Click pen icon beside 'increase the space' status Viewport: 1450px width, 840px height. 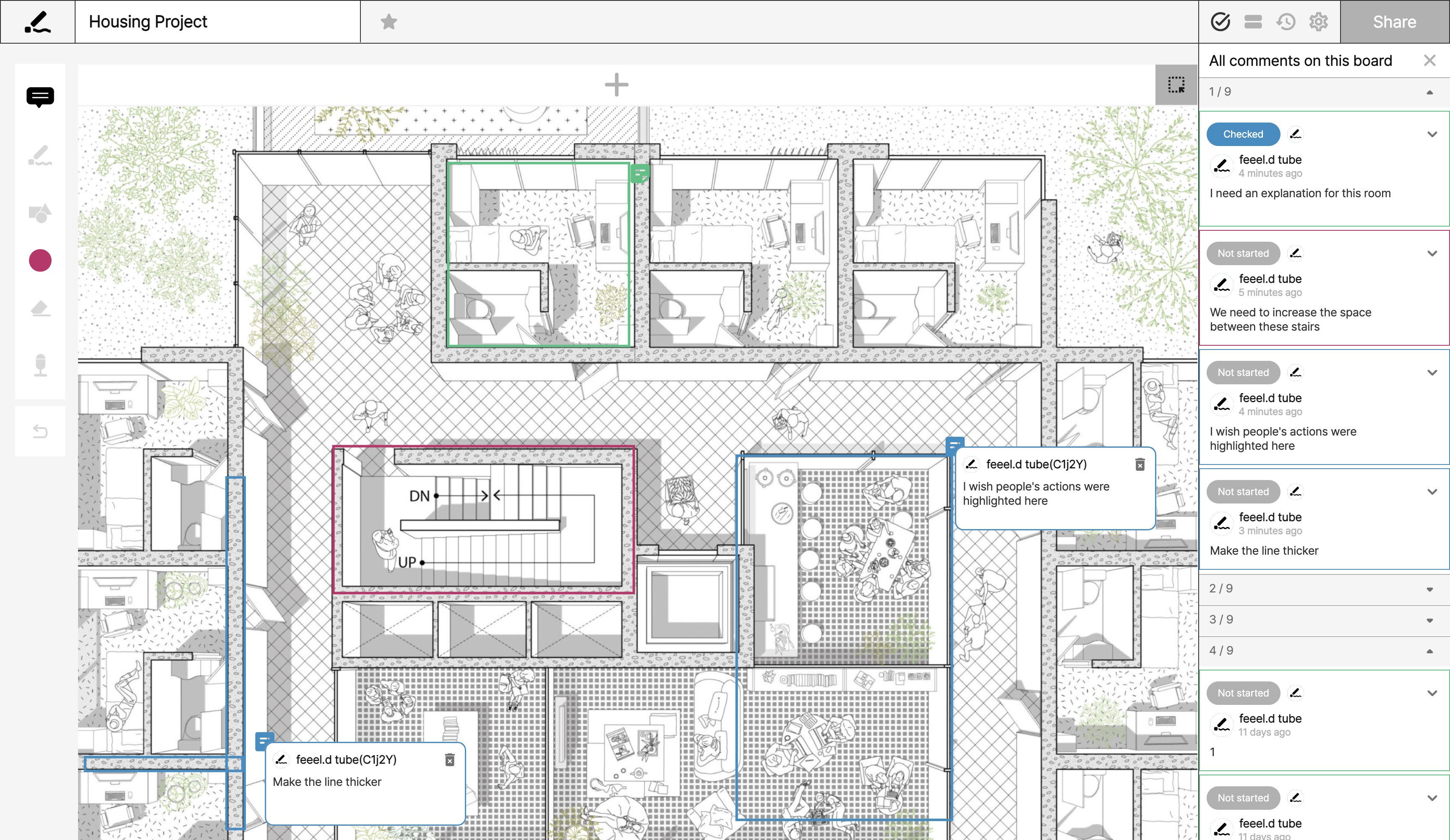pos(1295,253)
